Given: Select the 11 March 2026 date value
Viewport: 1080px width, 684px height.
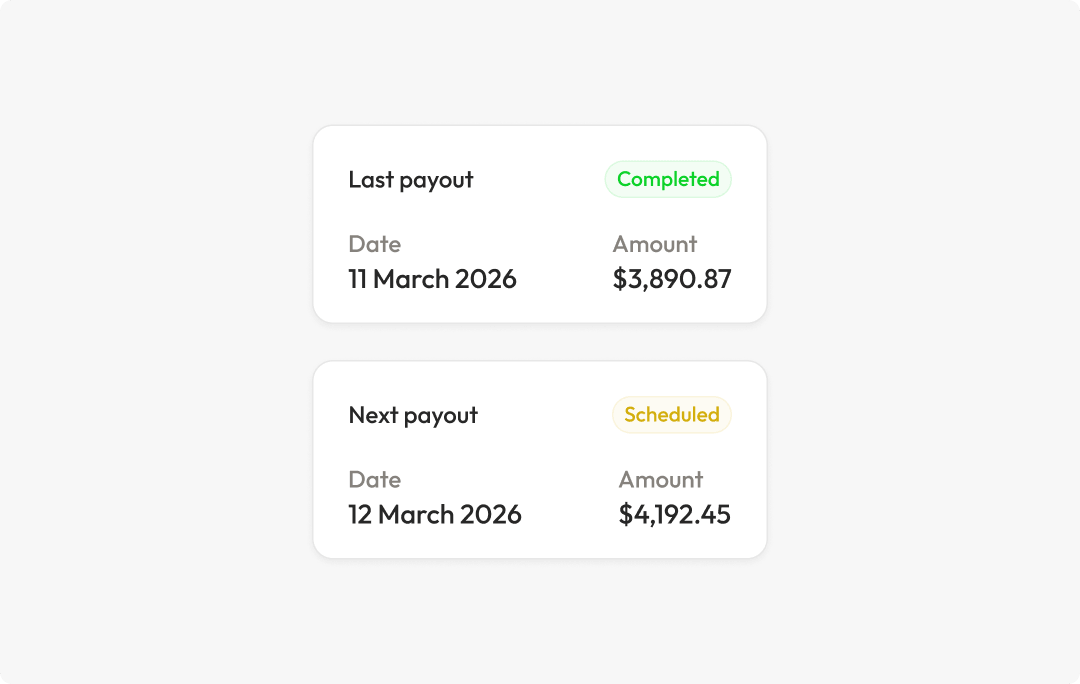Looking at the screenshot, I should click(x=432, y=279).
